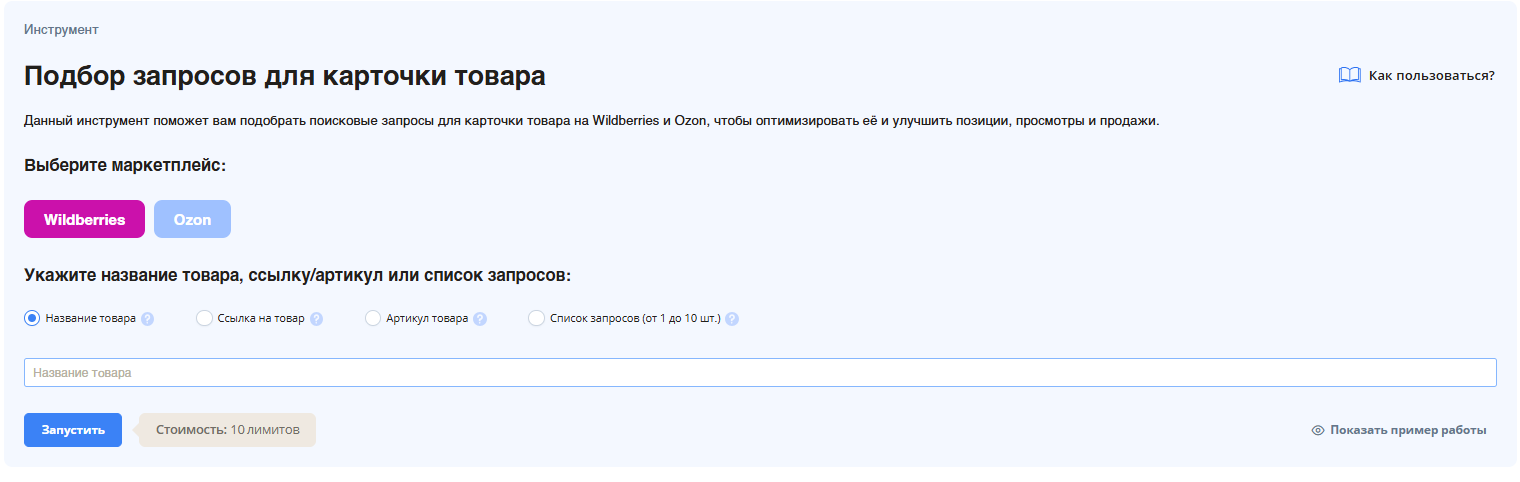Viewport: 1520px width, 482px height.
Task: Switch to the Ozon marketplace
Action: 192,219
